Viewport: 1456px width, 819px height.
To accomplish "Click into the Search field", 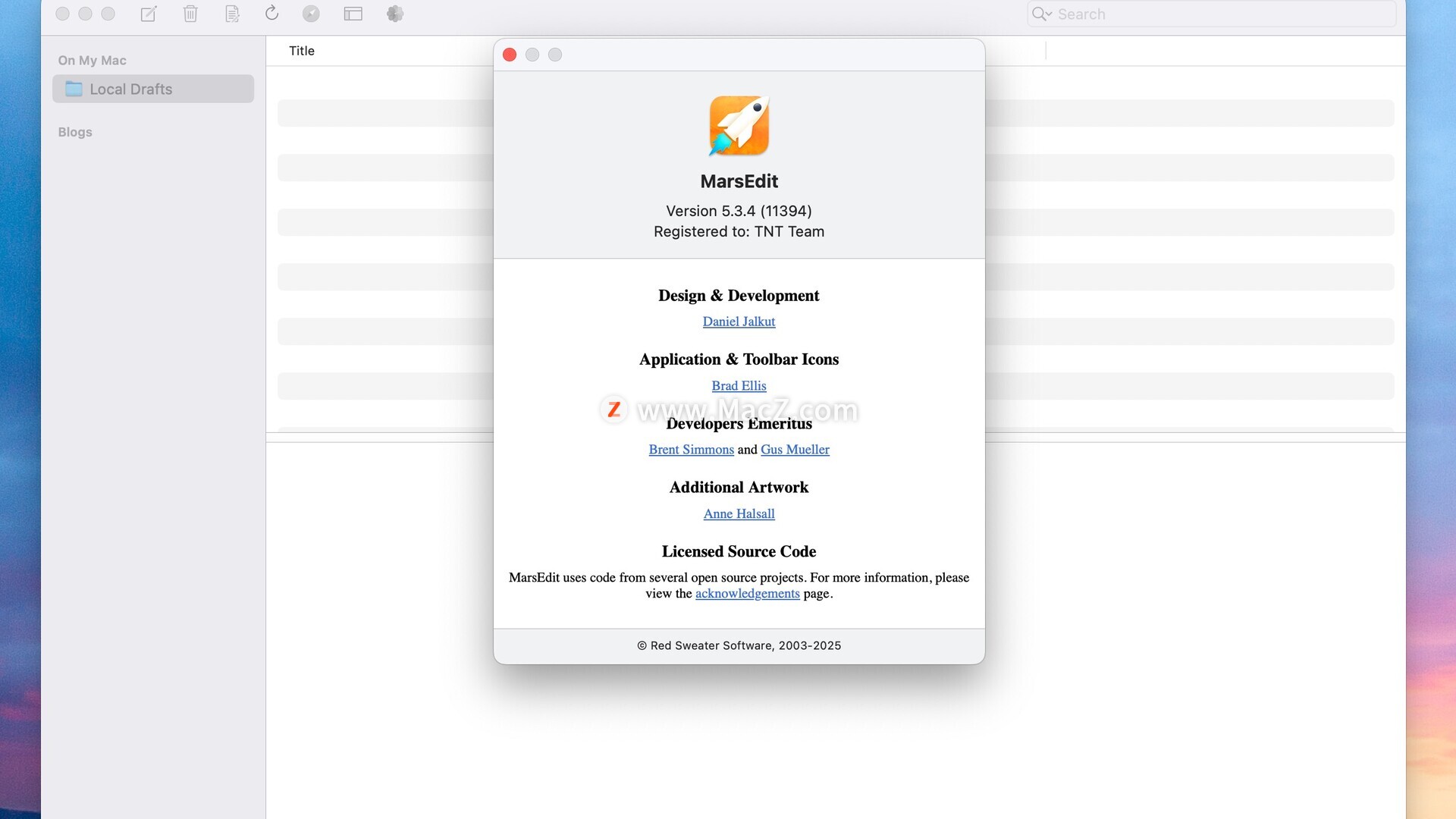I will pyautogui.click(x=1211, y=14).
